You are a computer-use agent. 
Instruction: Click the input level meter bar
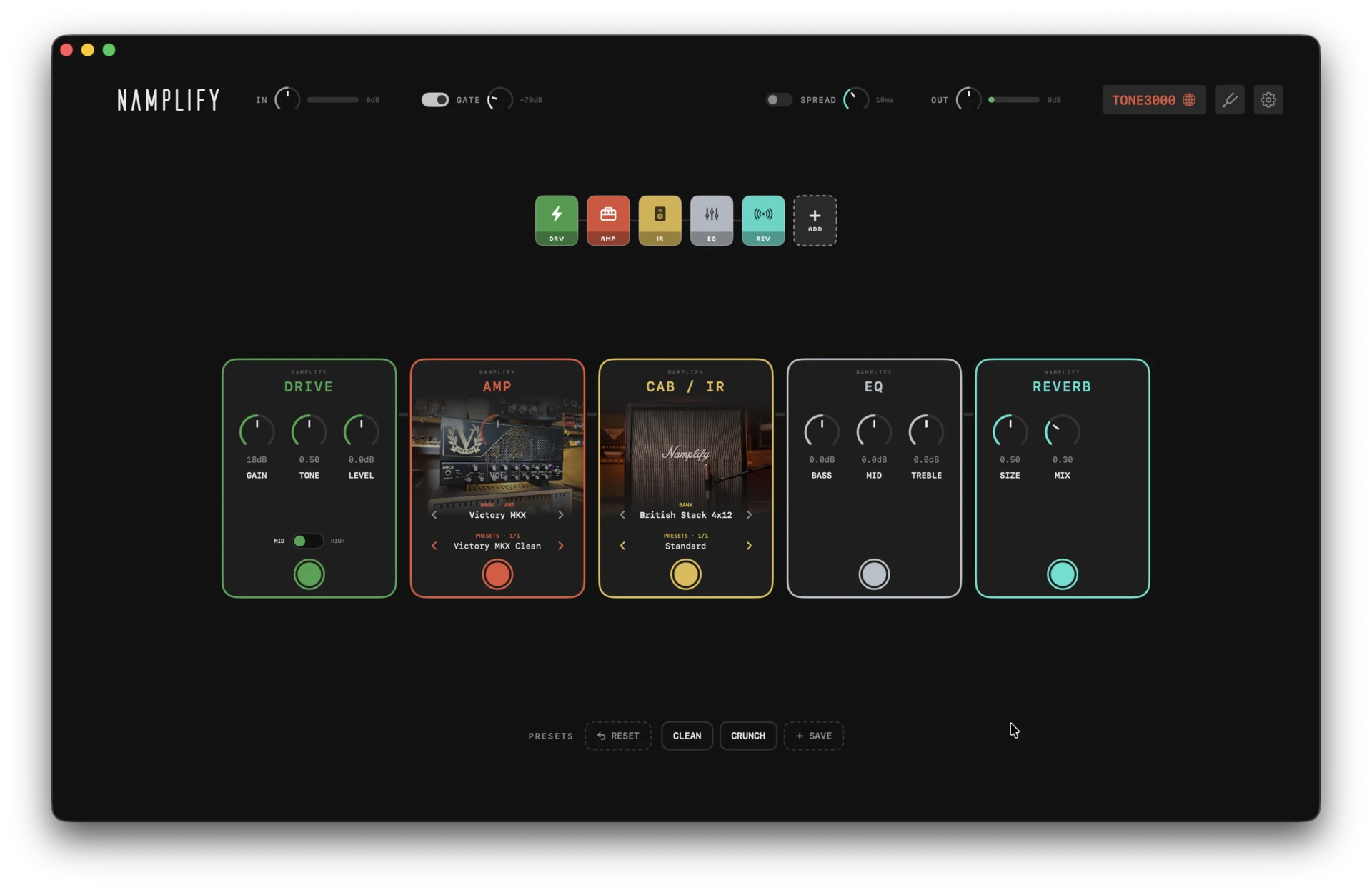(333, 100)
